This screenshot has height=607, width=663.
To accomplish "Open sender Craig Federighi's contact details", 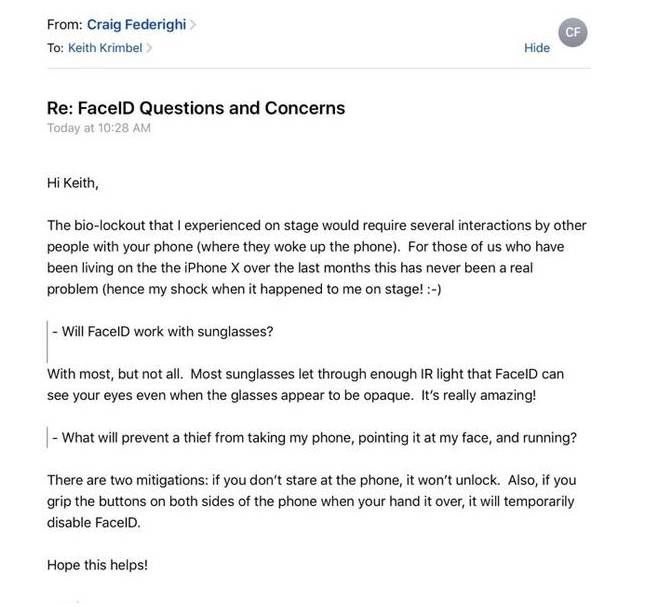I will [143, 25].
